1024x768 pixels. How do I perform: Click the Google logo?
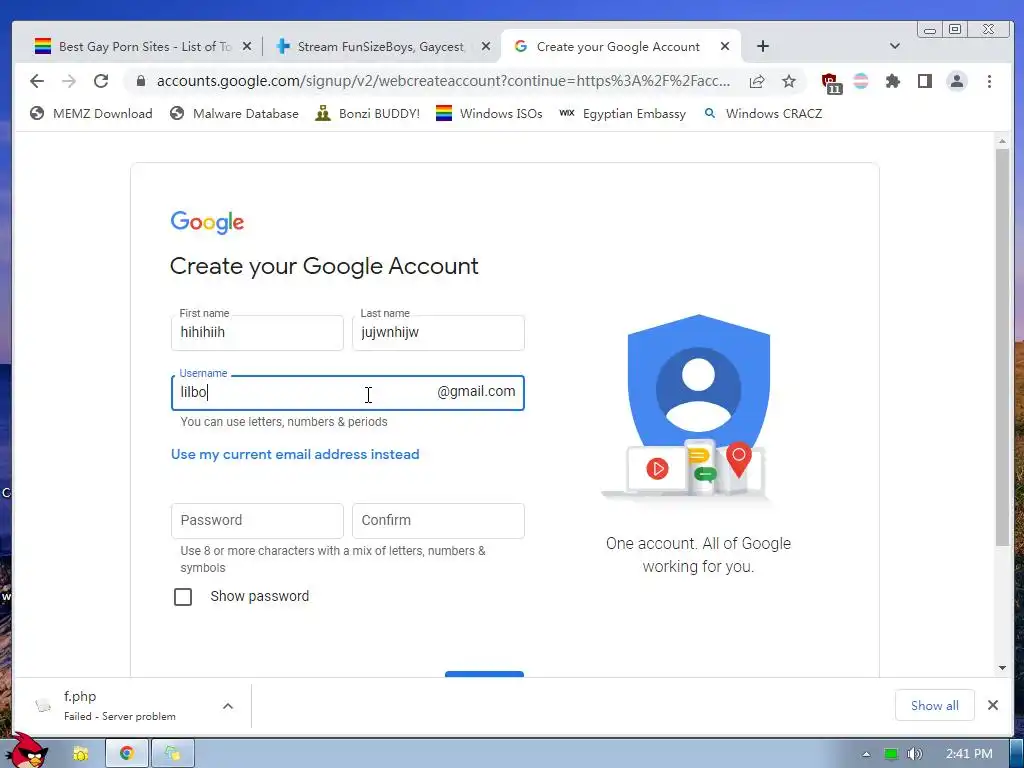click(207, 222)
